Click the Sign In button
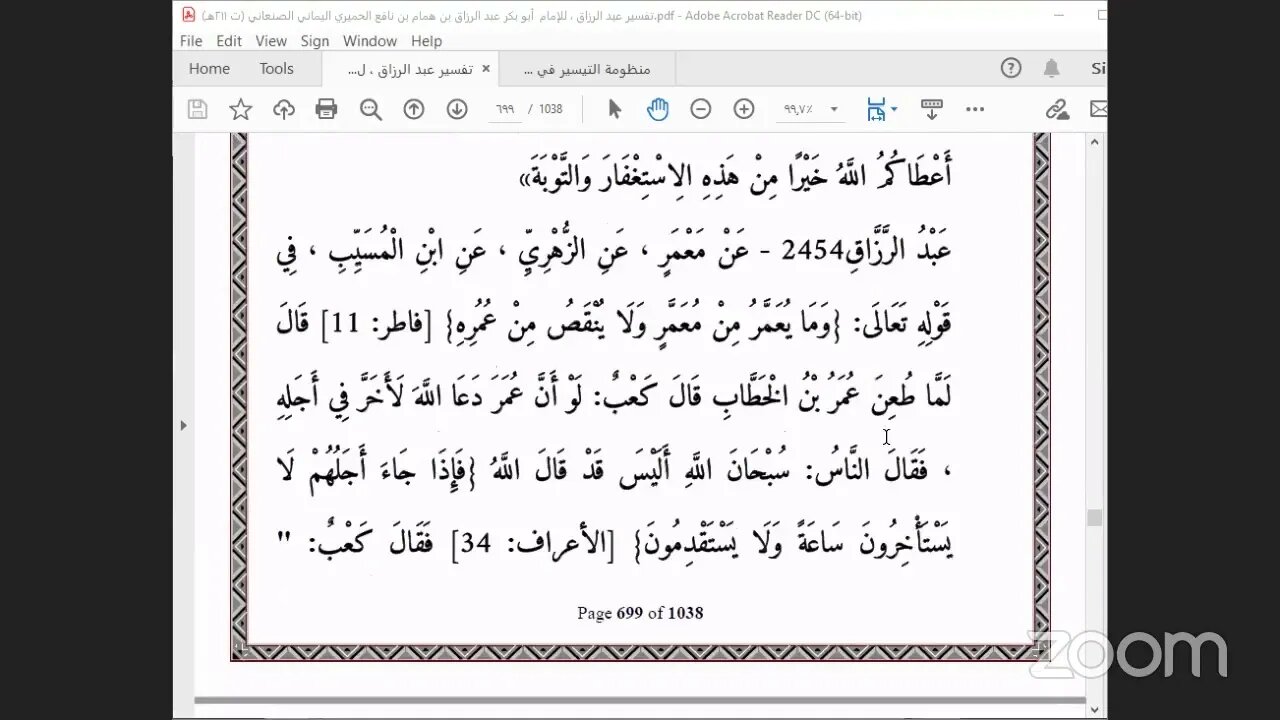1280x720 pixels. [x=1099, y=69]
